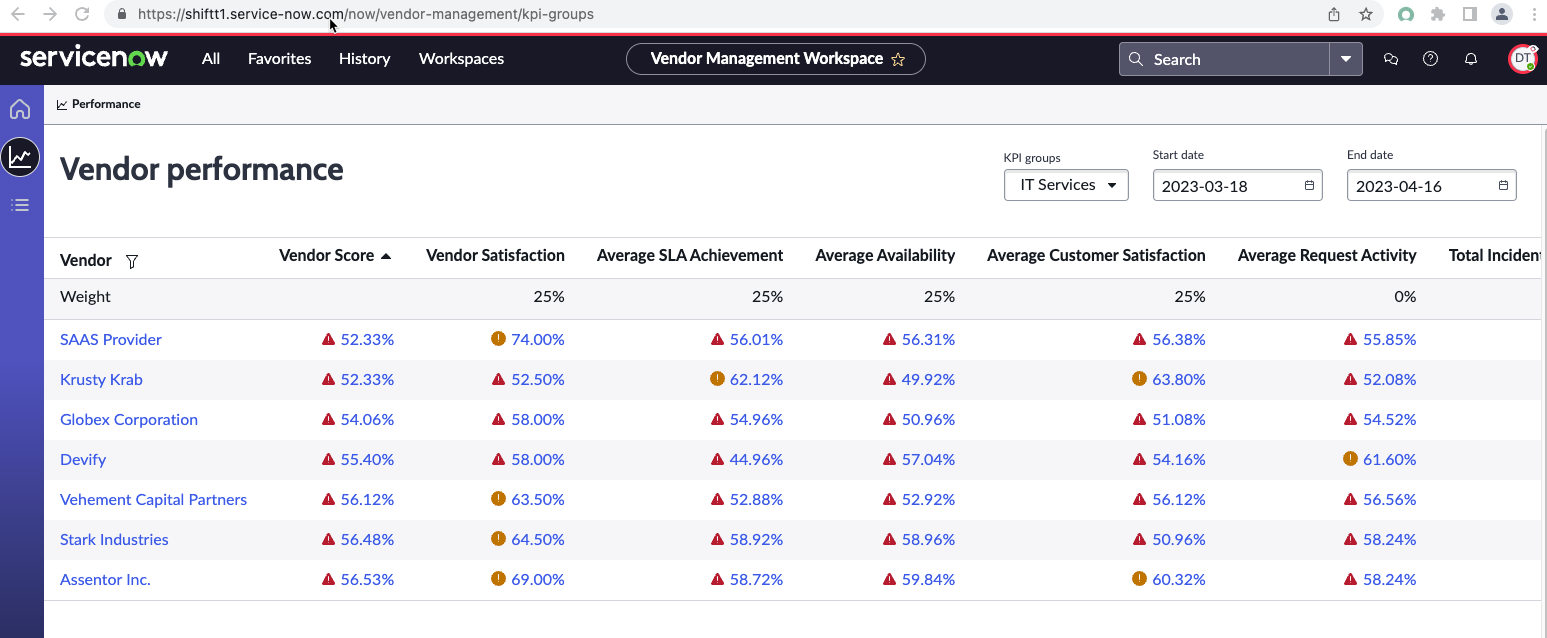The height and width of the screenshot is (638, 1547).
Task: Open the Globex Corporation vendor link
Action: pyautogui.click(x=129, y=420)
